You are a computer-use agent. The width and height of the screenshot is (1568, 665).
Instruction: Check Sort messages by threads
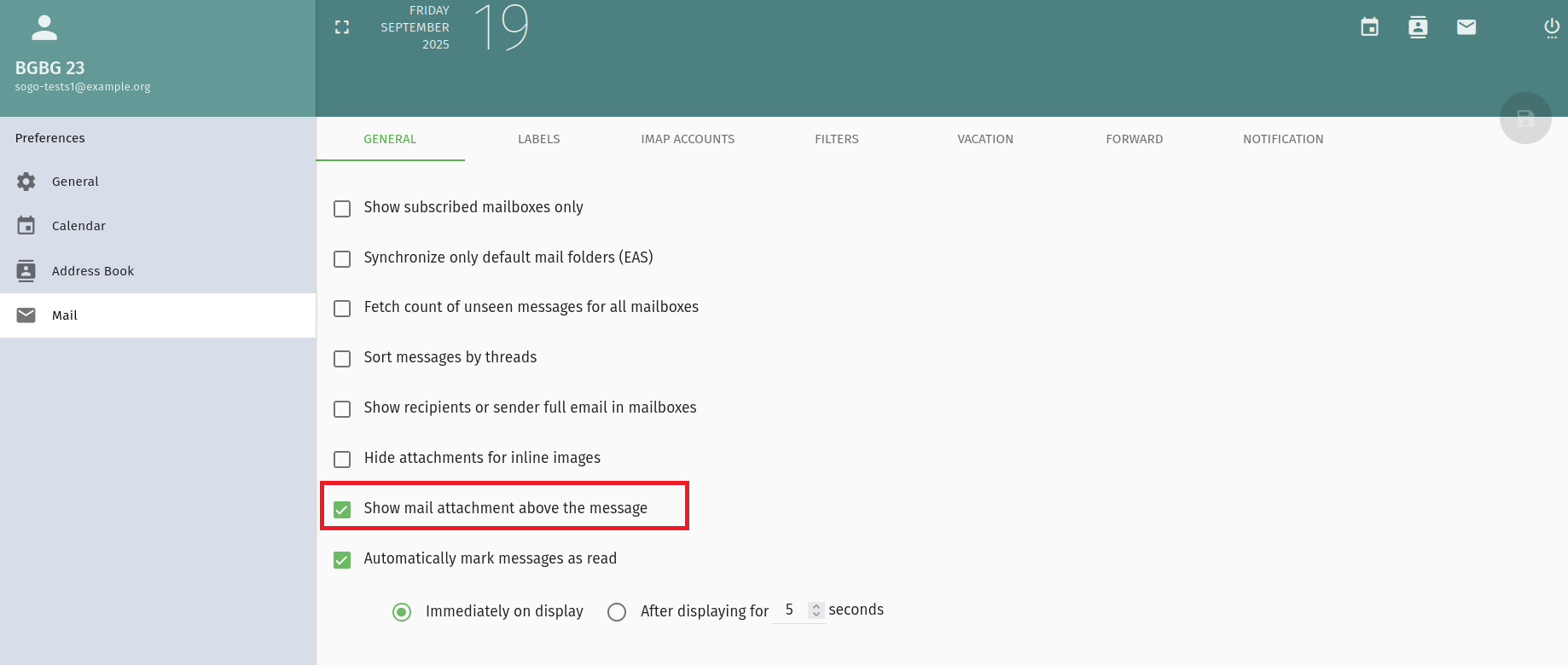point(342,359)
